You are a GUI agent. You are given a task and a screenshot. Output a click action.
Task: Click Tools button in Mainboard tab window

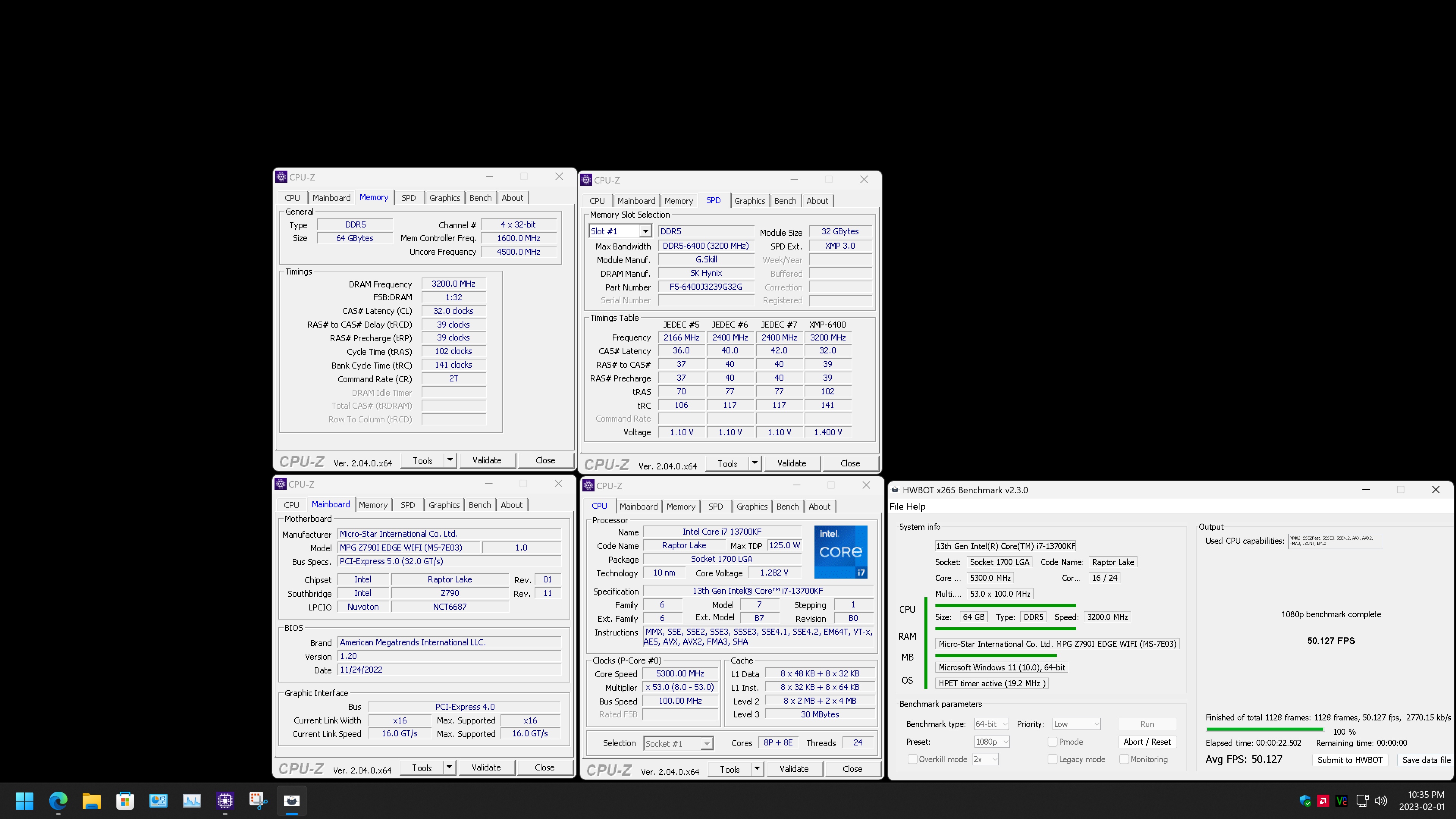click(x=422, y=767)
